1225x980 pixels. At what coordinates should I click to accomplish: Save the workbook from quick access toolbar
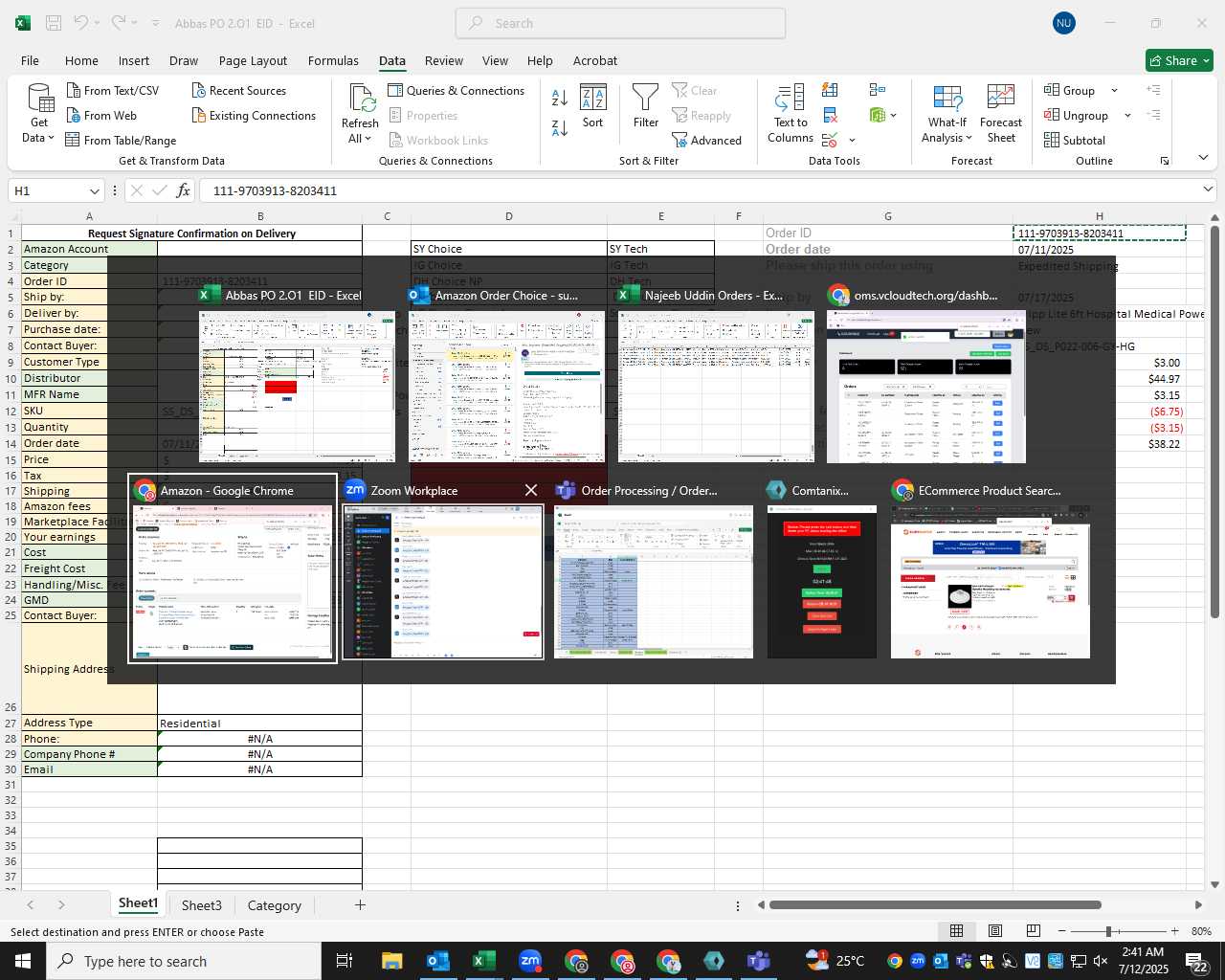click(x=54, y=23)
